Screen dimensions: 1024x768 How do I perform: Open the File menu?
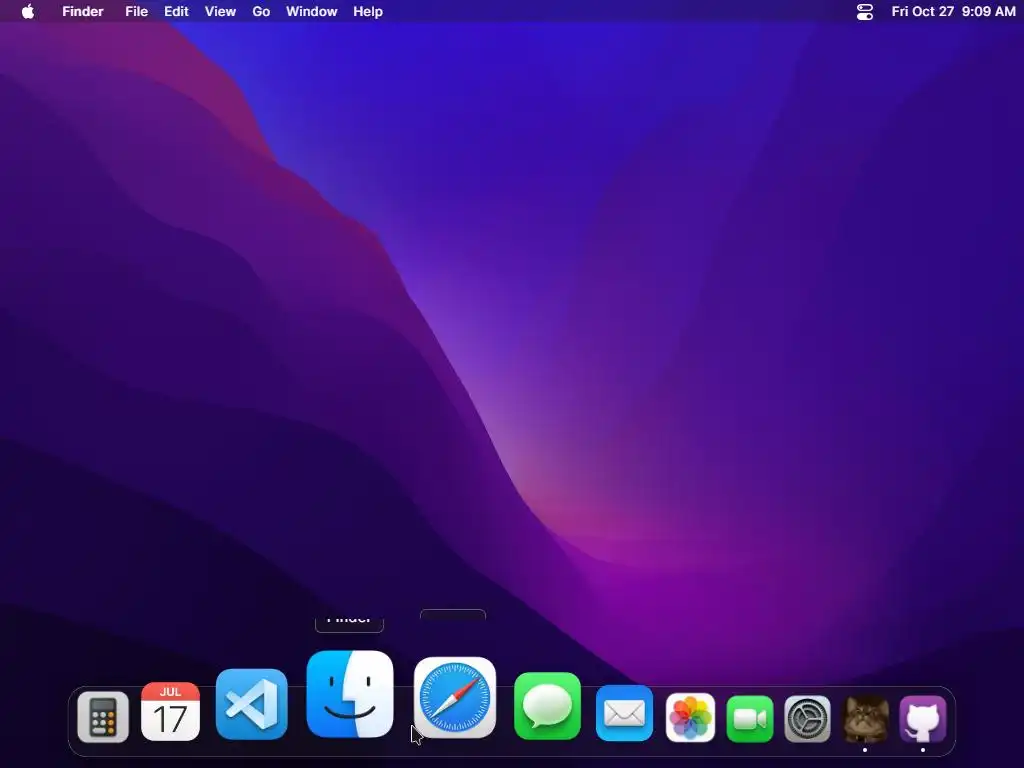click(x=136, y=12)
